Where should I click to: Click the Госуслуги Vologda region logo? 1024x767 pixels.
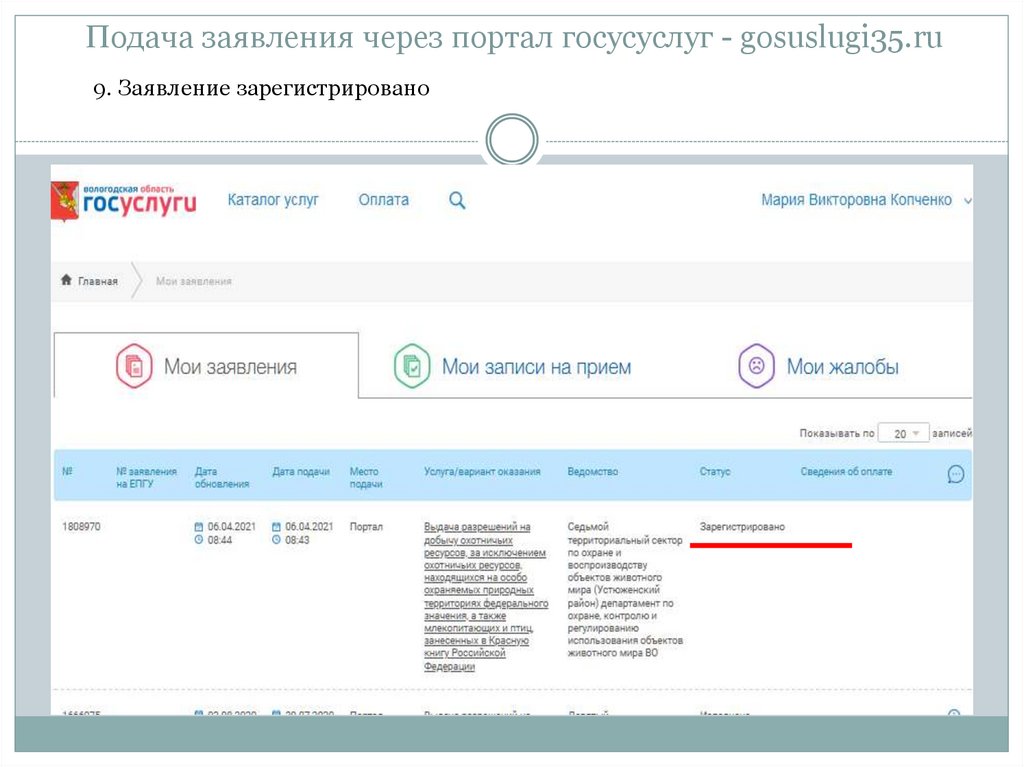pyautogui.click(x=124, y=201)
